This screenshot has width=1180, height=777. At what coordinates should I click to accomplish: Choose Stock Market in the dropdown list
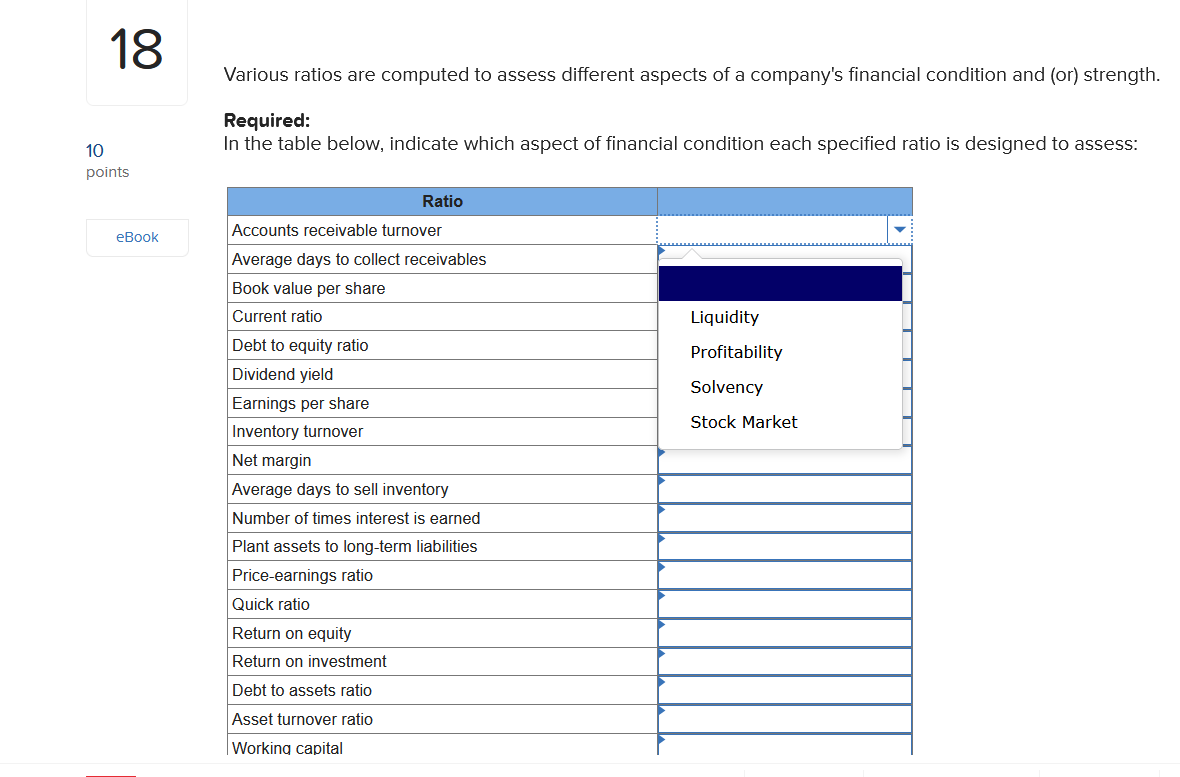tap(744, 422)
